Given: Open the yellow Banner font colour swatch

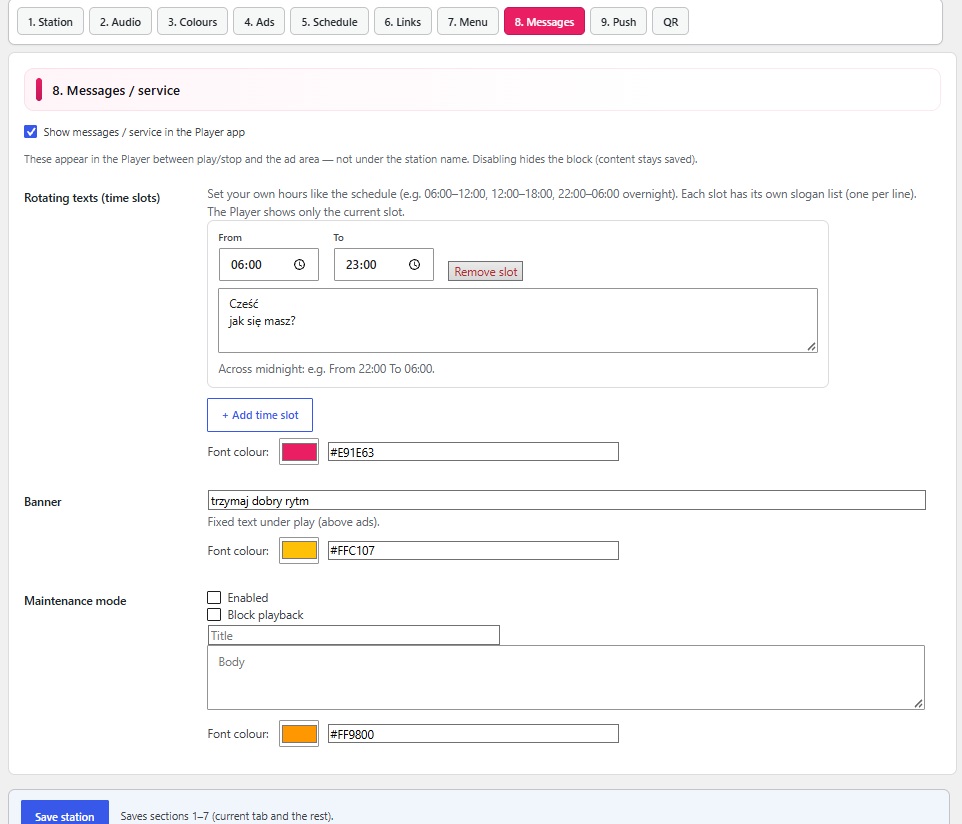Looking at the screenshot, I should 299,550.
